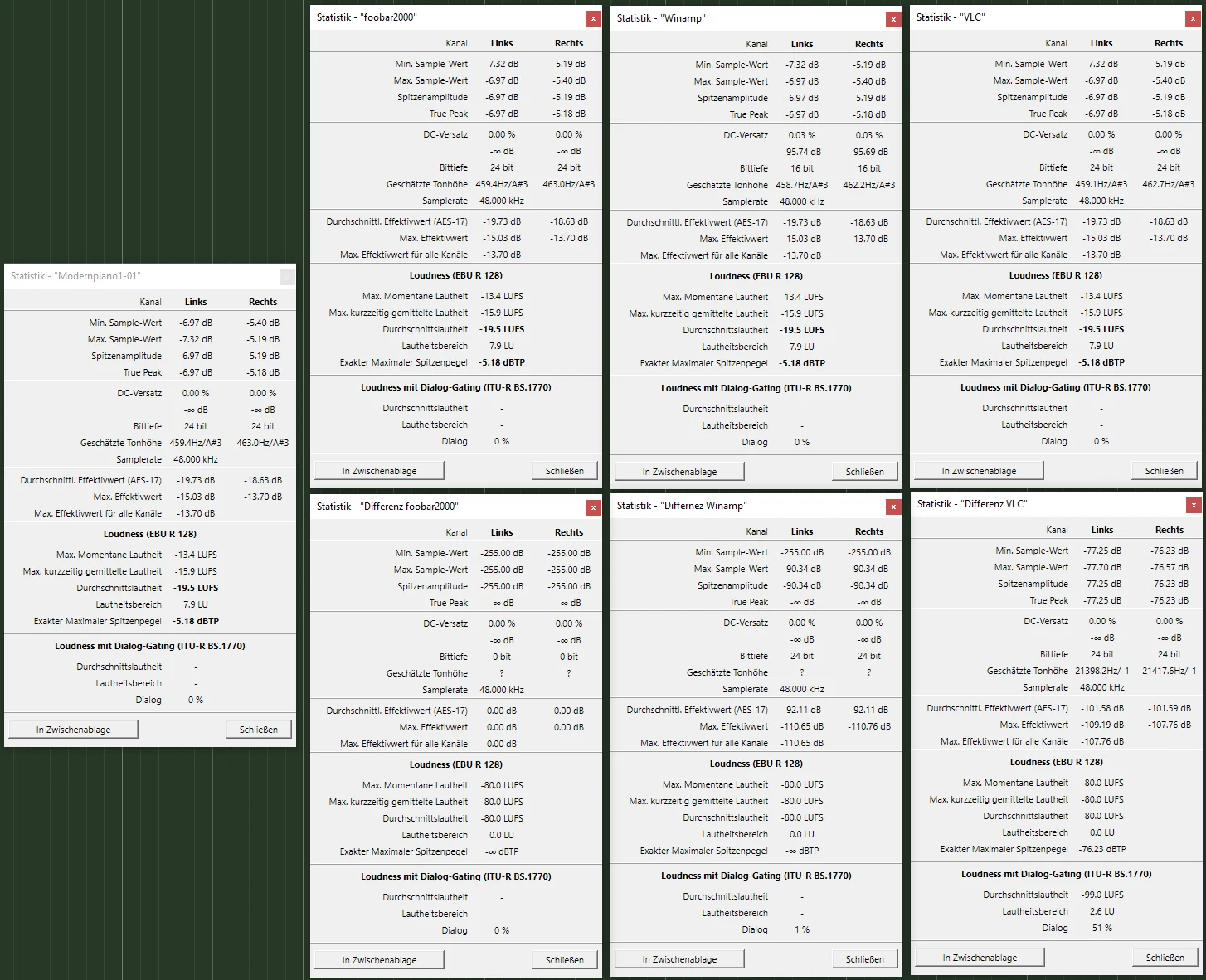Copy Modernpiano1-01 statistics to clipboard

click(74, 730)
